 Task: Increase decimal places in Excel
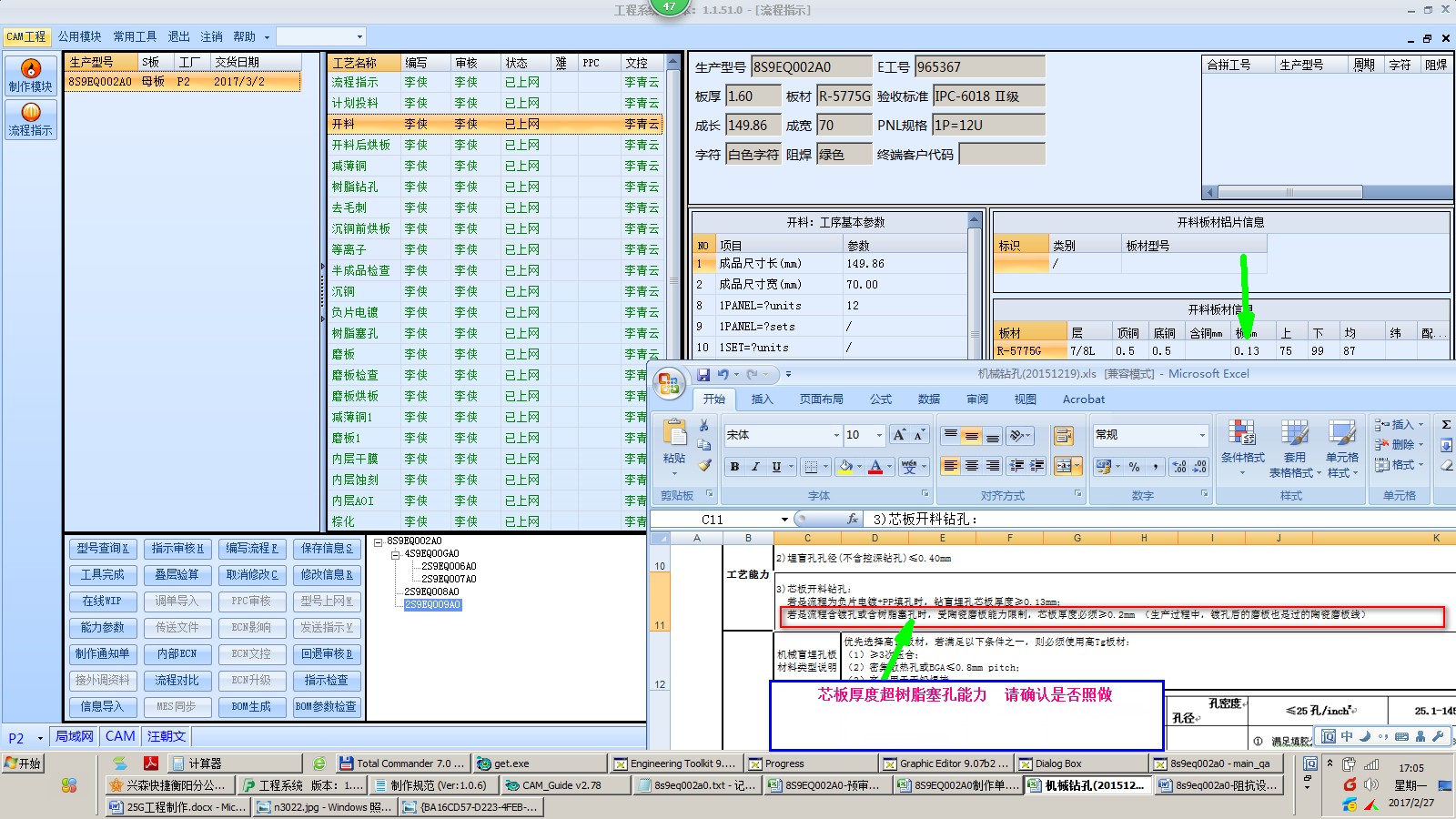click(x=1180, y=466)
